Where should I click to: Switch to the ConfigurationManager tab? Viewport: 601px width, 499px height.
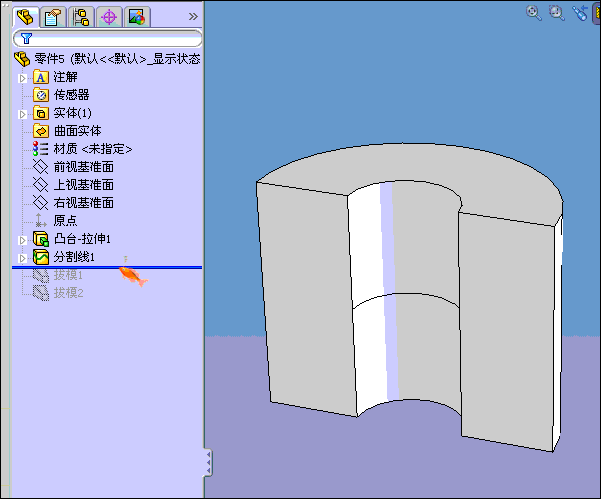[81, 17]
